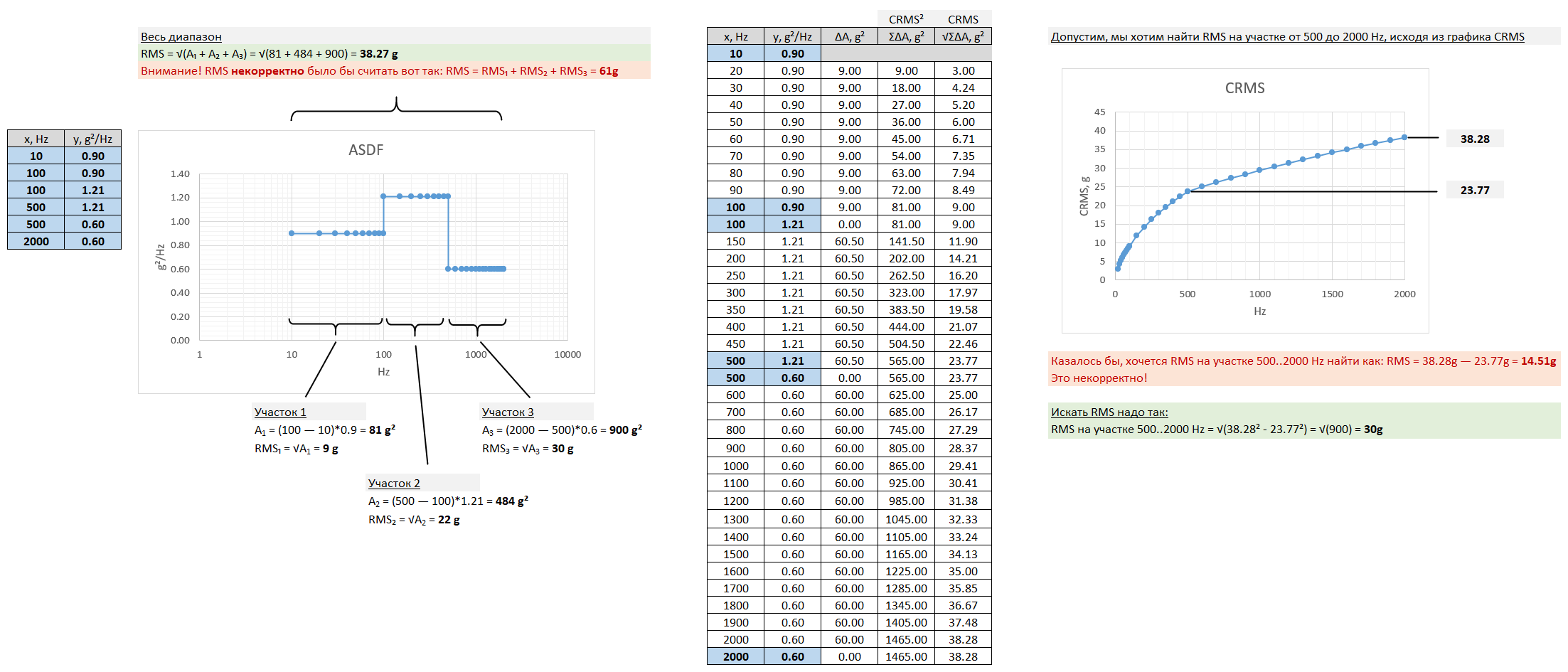The width and height of the screenshot is (1568, 672).
Task: Select the 2000 cell in the small left table
Action: point(36,241)
